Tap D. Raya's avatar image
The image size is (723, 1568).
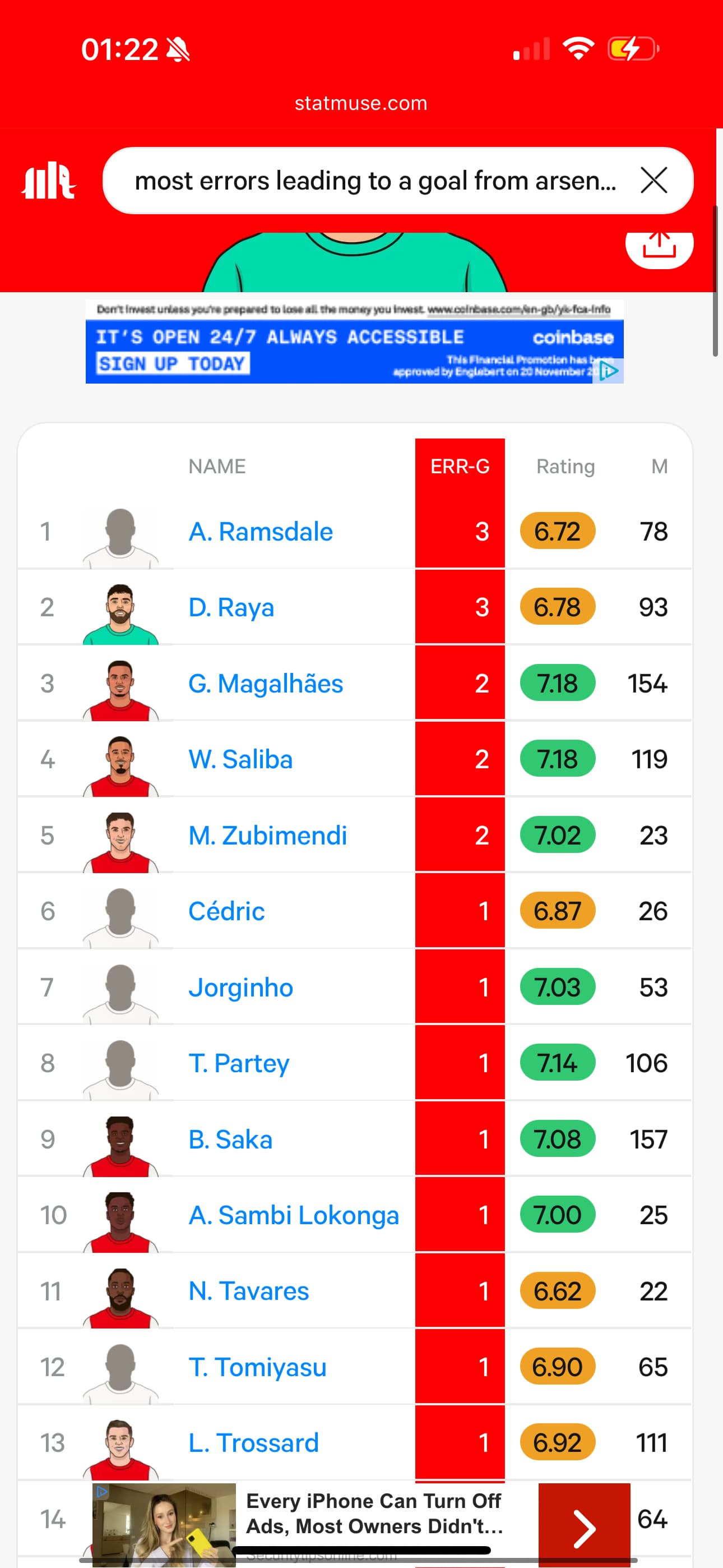pyautogui.click(x=121, y=614)
